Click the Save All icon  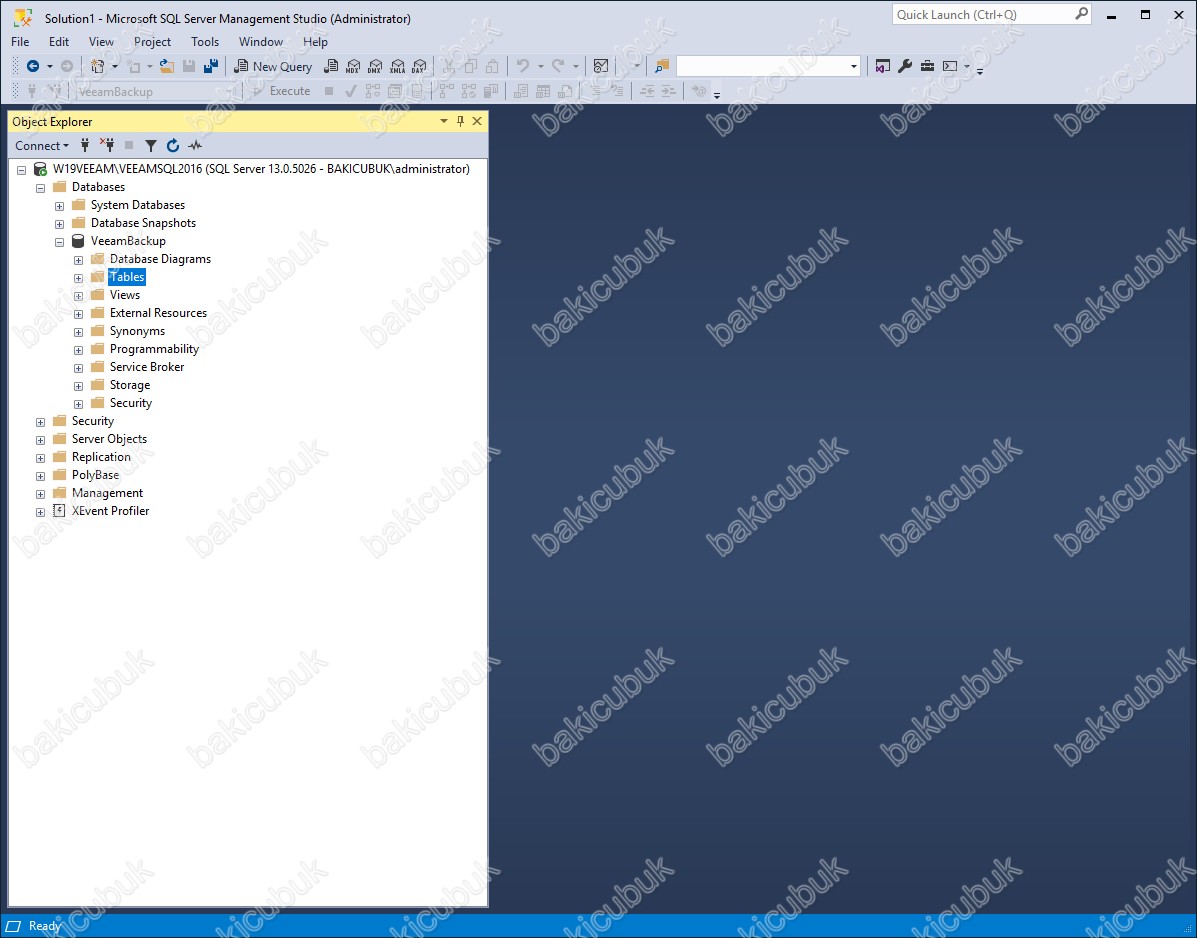(x=211, y=66)
